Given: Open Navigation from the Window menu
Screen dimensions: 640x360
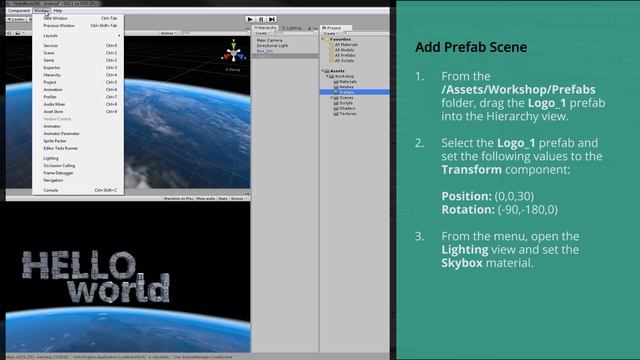Looking at the screenshot, I should pos(78,180).
